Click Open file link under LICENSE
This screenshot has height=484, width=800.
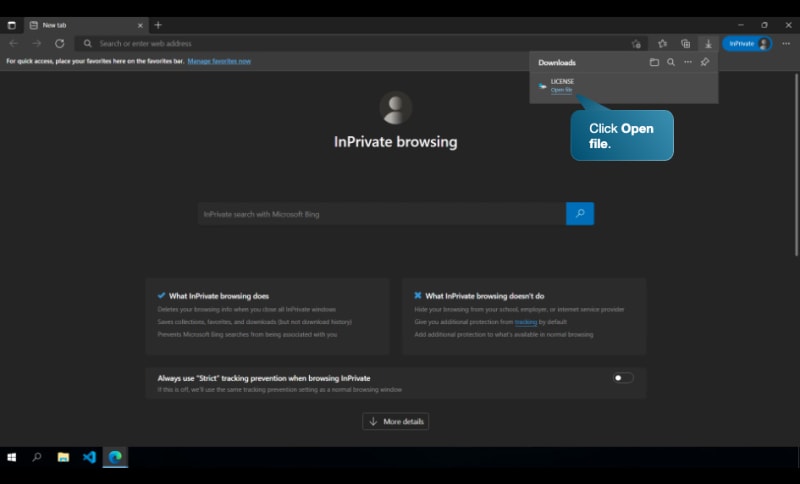click(561, 90)
